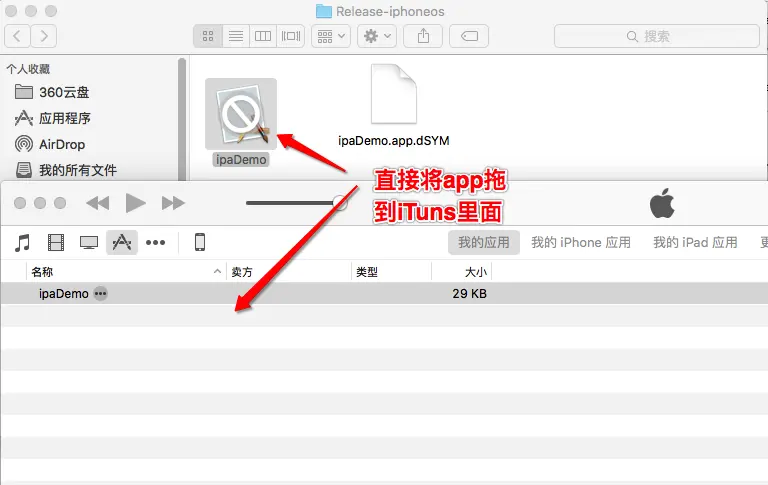The image size is (768, 485).
Task: Open the Movies library in iTunes
Action: coord(56,242)
